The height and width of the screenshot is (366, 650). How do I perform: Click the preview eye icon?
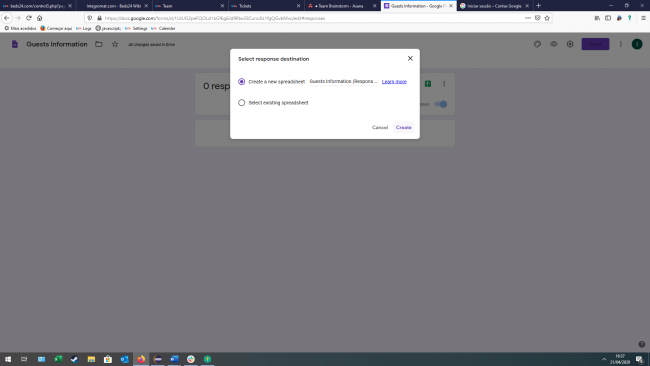pos(553,44)
